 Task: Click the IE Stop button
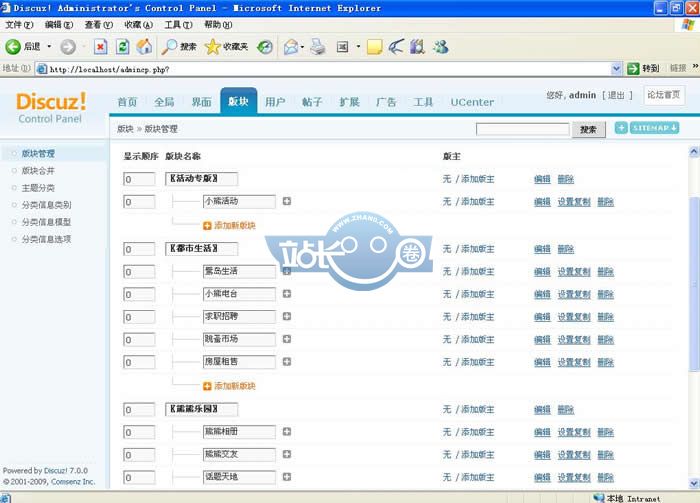[x=101, y=46]
